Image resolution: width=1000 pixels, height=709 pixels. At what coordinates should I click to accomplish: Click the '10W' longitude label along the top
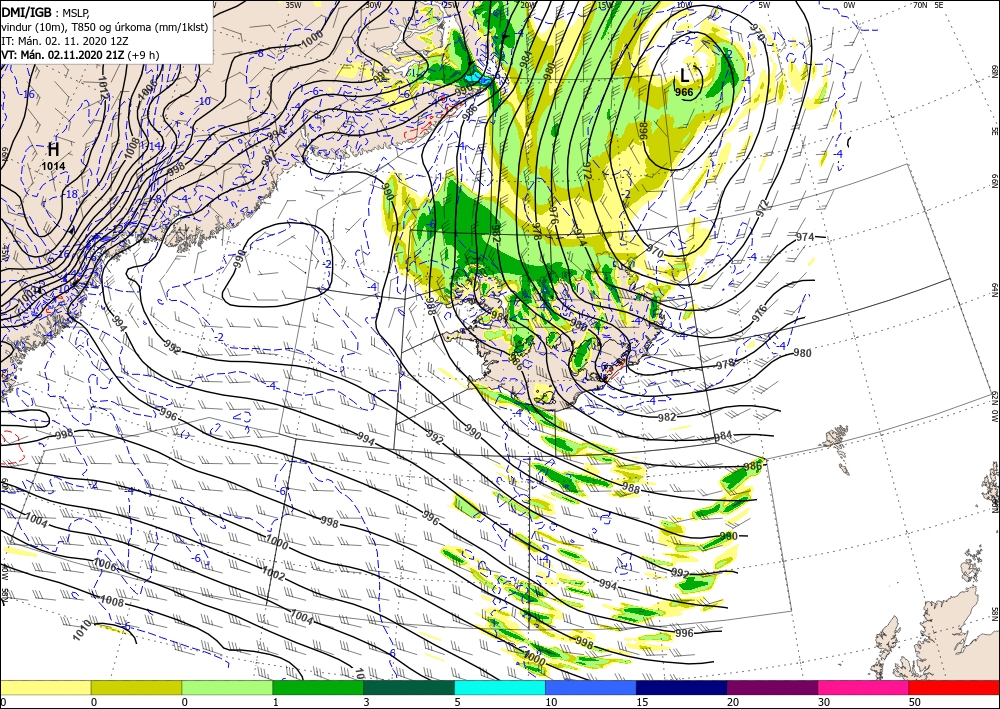[x=684, y=5]
